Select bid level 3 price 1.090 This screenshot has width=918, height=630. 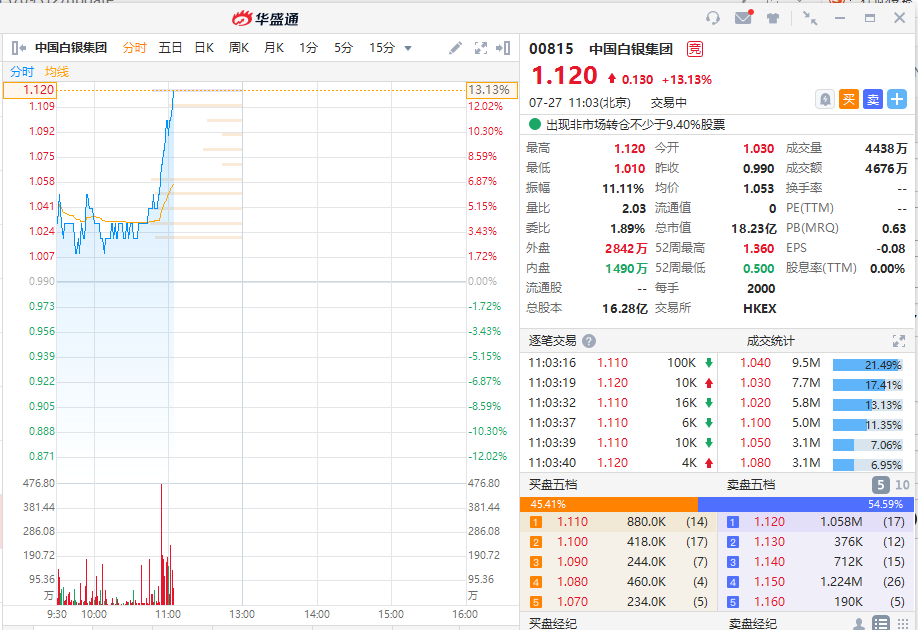click(x=573, y=561)
